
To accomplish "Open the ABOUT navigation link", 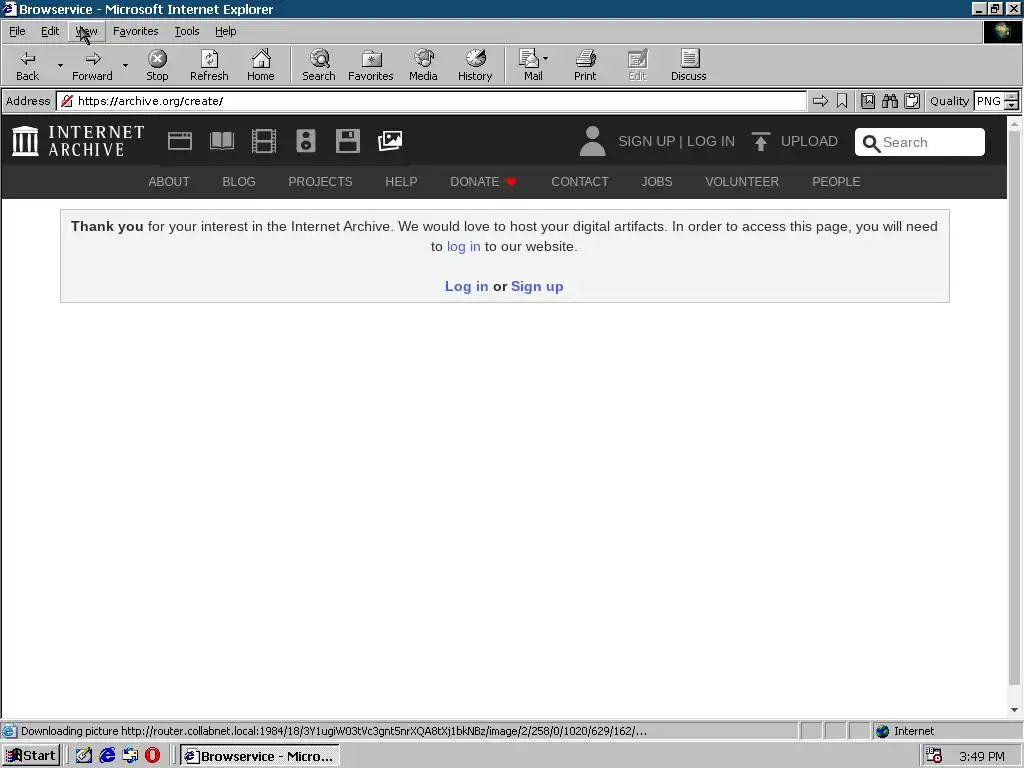I will coord(168,182).
